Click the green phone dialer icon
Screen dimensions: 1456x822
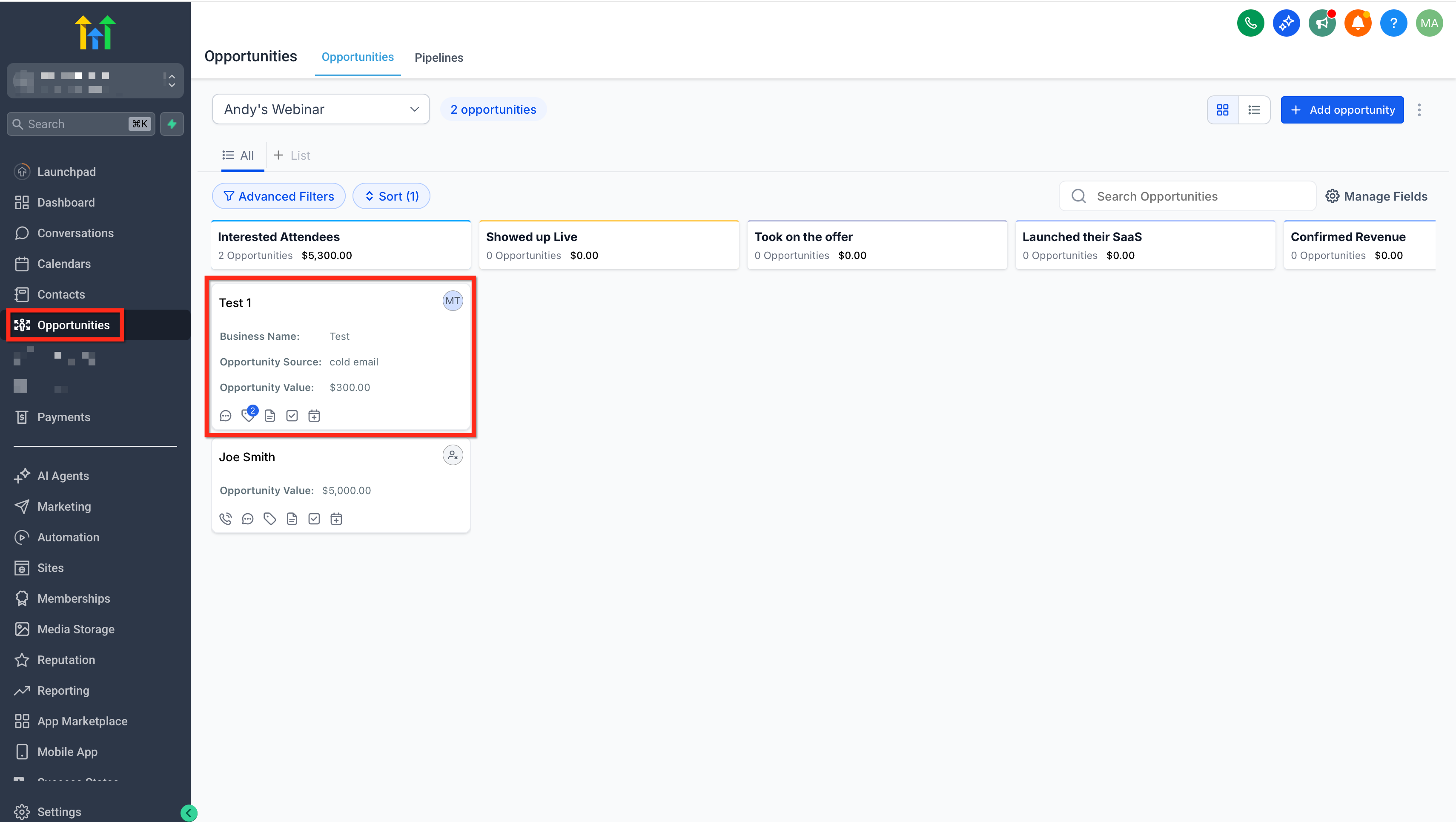click(1250, 23)
